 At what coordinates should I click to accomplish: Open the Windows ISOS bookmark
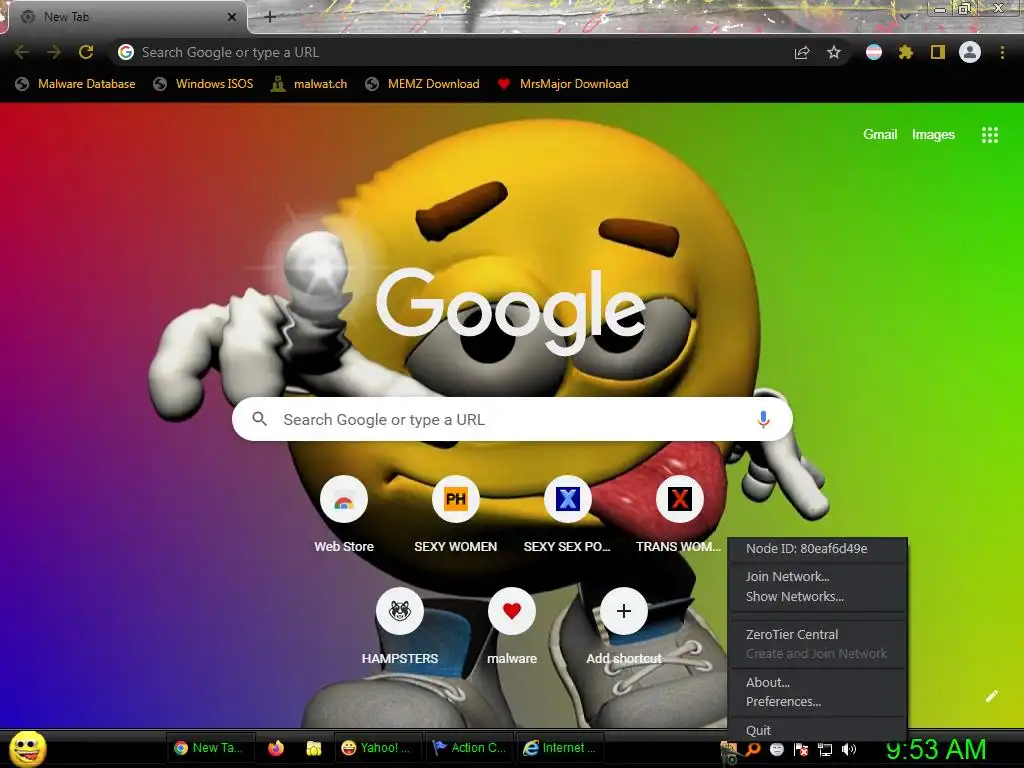[203, 84]
